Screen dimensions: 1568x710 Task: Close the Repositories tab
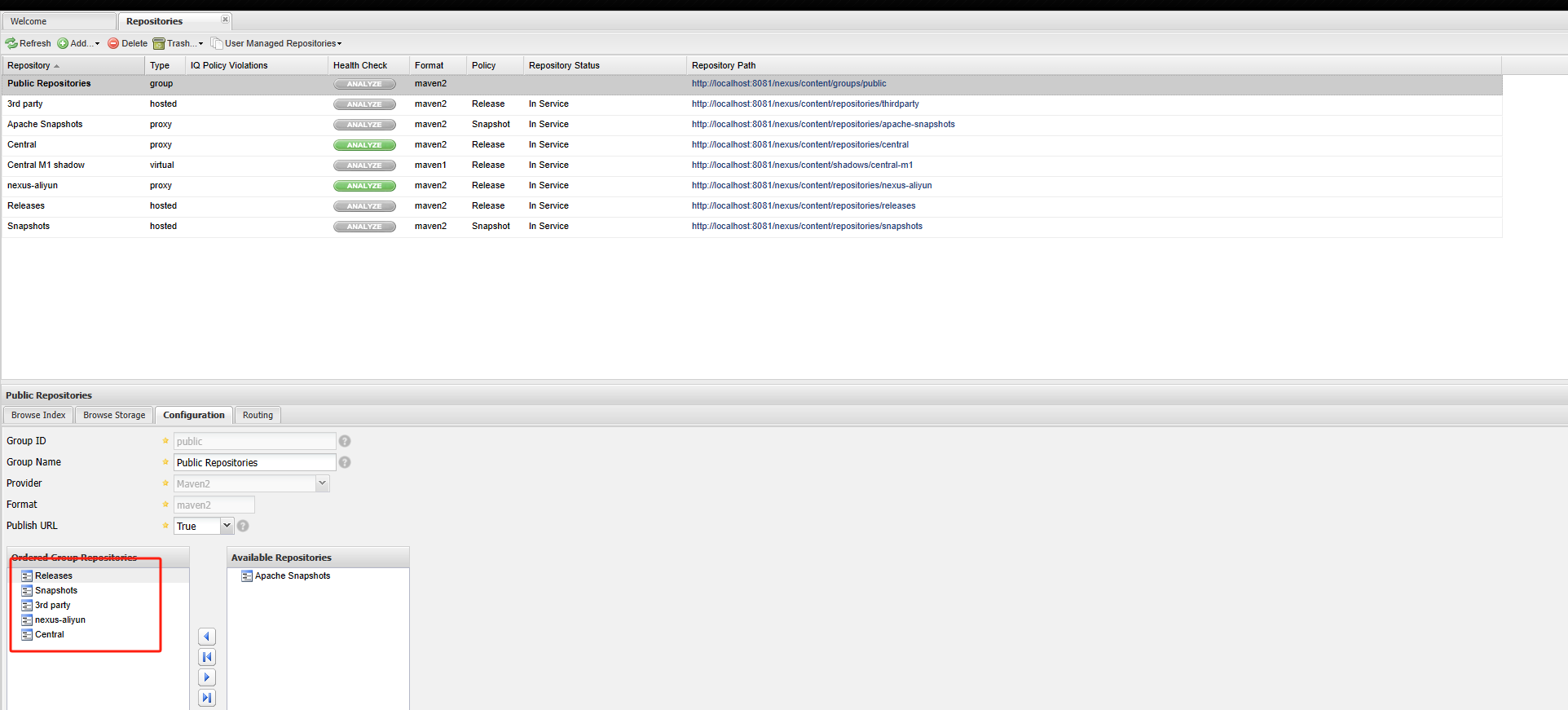point(226,20)
